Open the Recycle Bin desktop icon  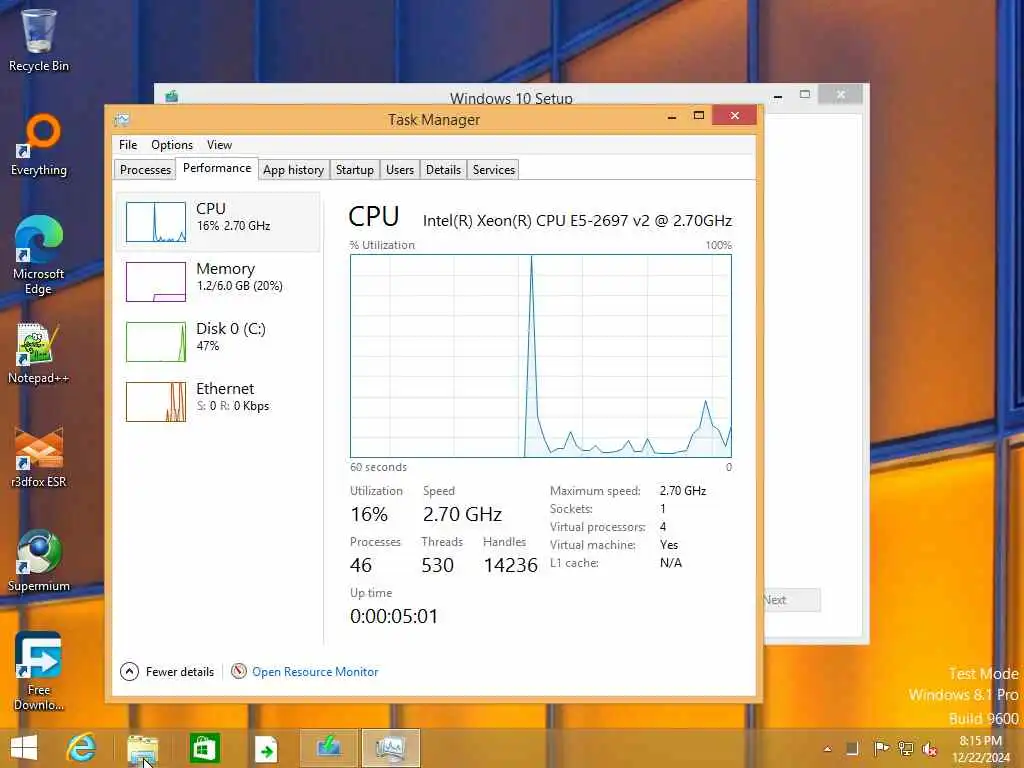(x=39, y=39)
